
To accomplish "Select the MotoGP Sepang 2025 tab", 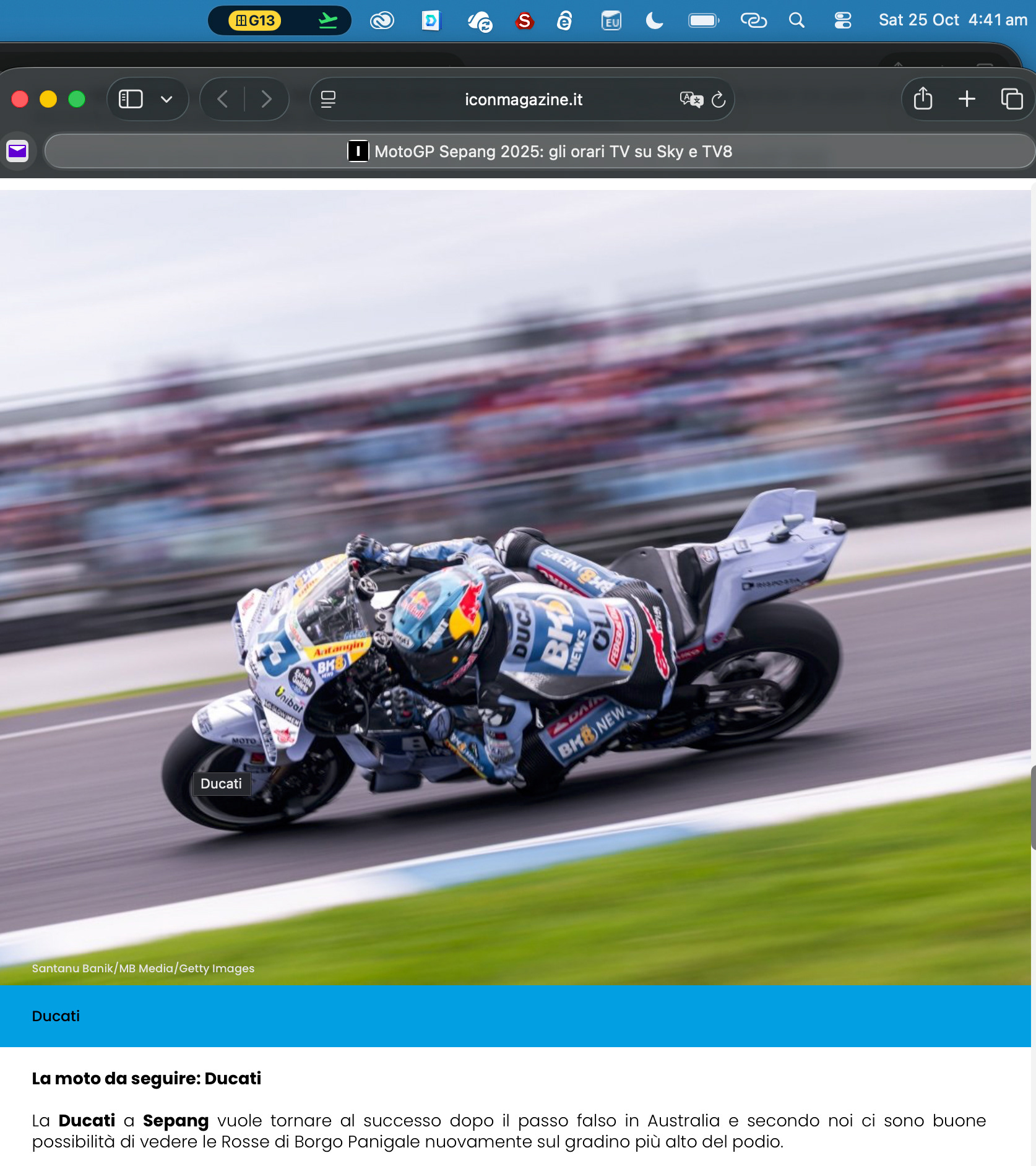I will [539, 151].
